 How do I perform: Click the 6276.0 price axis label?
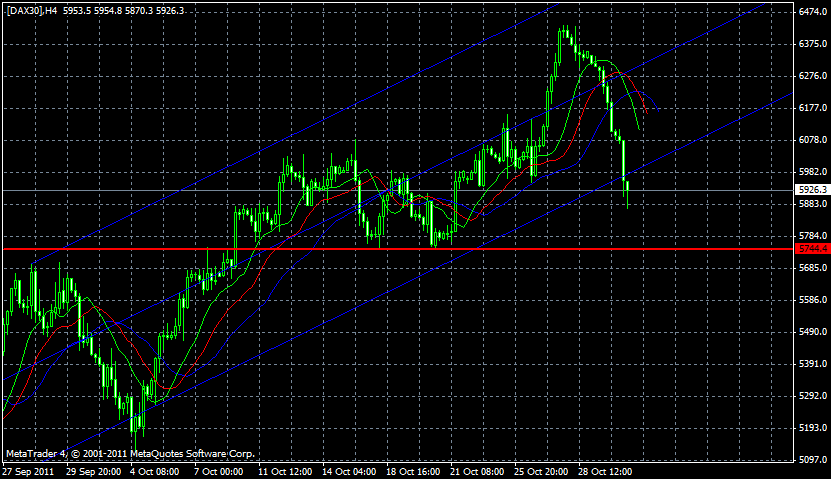(813, 76)
